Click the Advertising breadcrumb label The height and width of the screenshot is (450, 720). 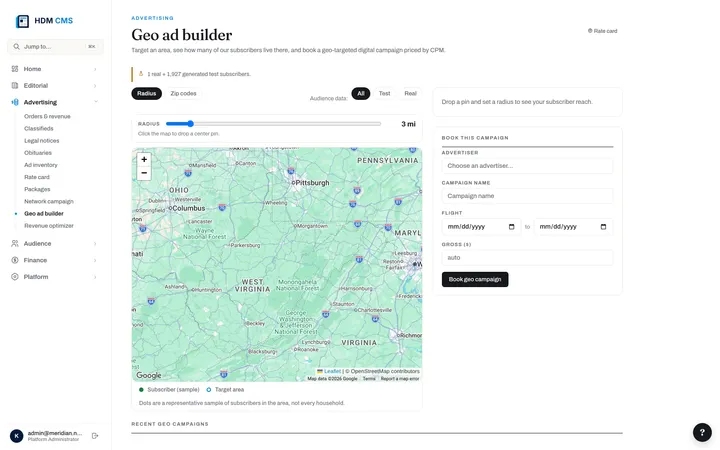point(152,18)
